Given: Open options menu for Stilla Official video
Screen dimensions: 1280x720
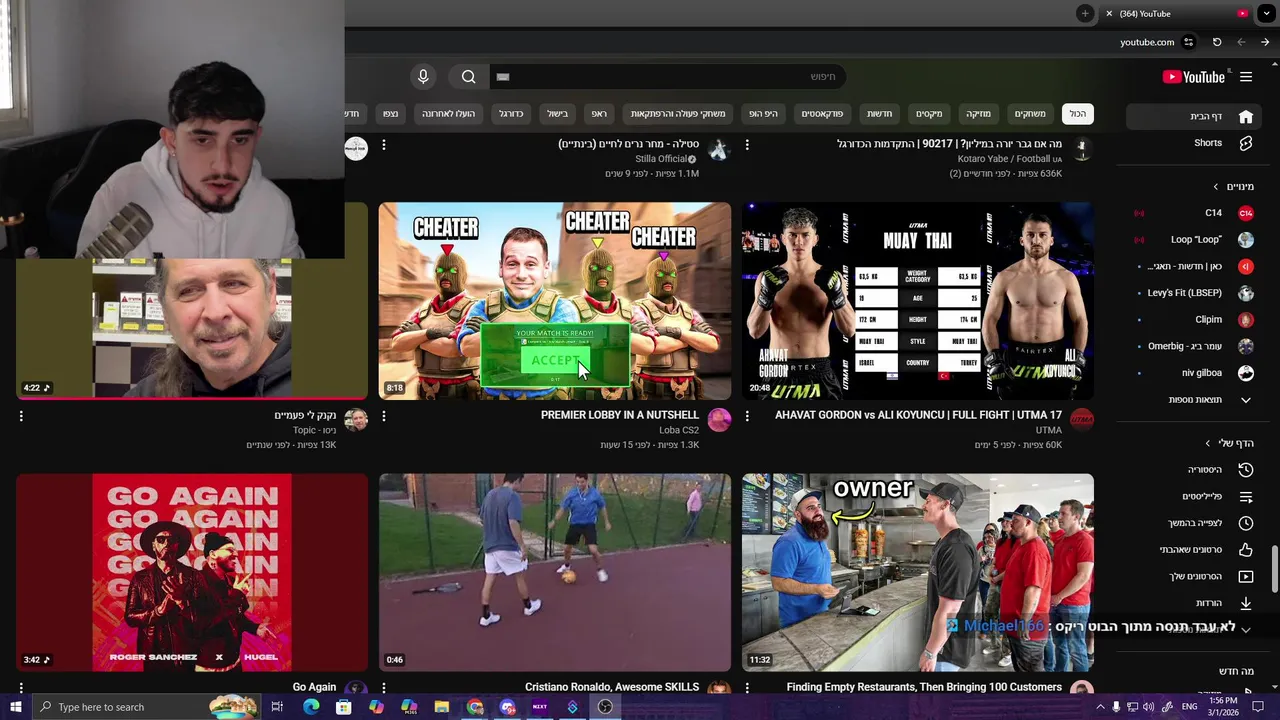Looking at the screenshot, I should click(384, 145).
